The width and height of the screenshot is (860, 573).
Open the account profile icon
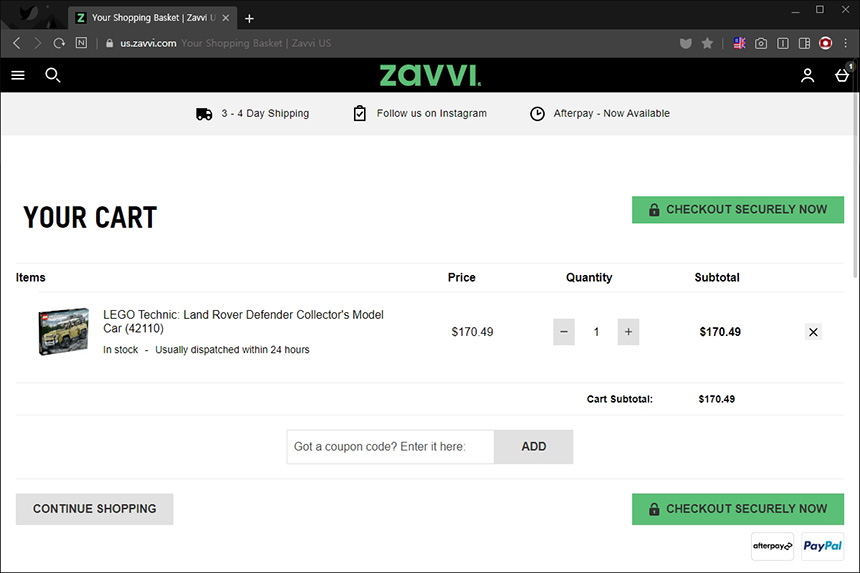807,75
